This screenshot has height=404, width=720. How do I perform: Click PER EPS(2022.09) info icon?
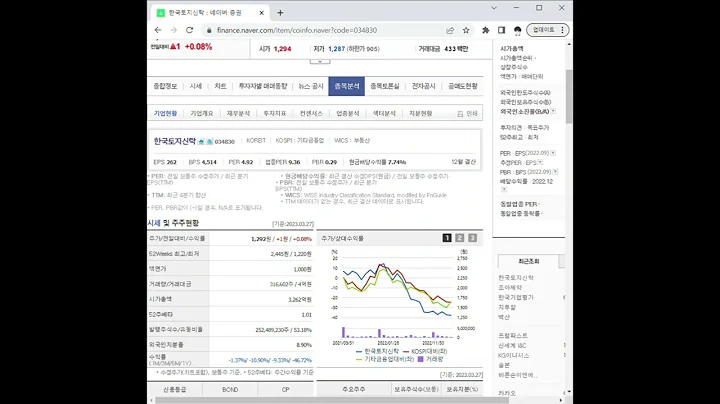pyautogui.click(x=553, y=153)
